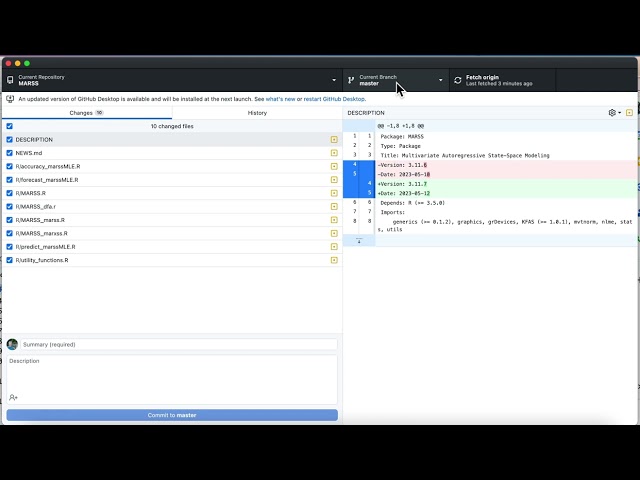Click modified icon for R/accuracy_marssMLE.R
640x480 pixels.
(x=334, y=167)
